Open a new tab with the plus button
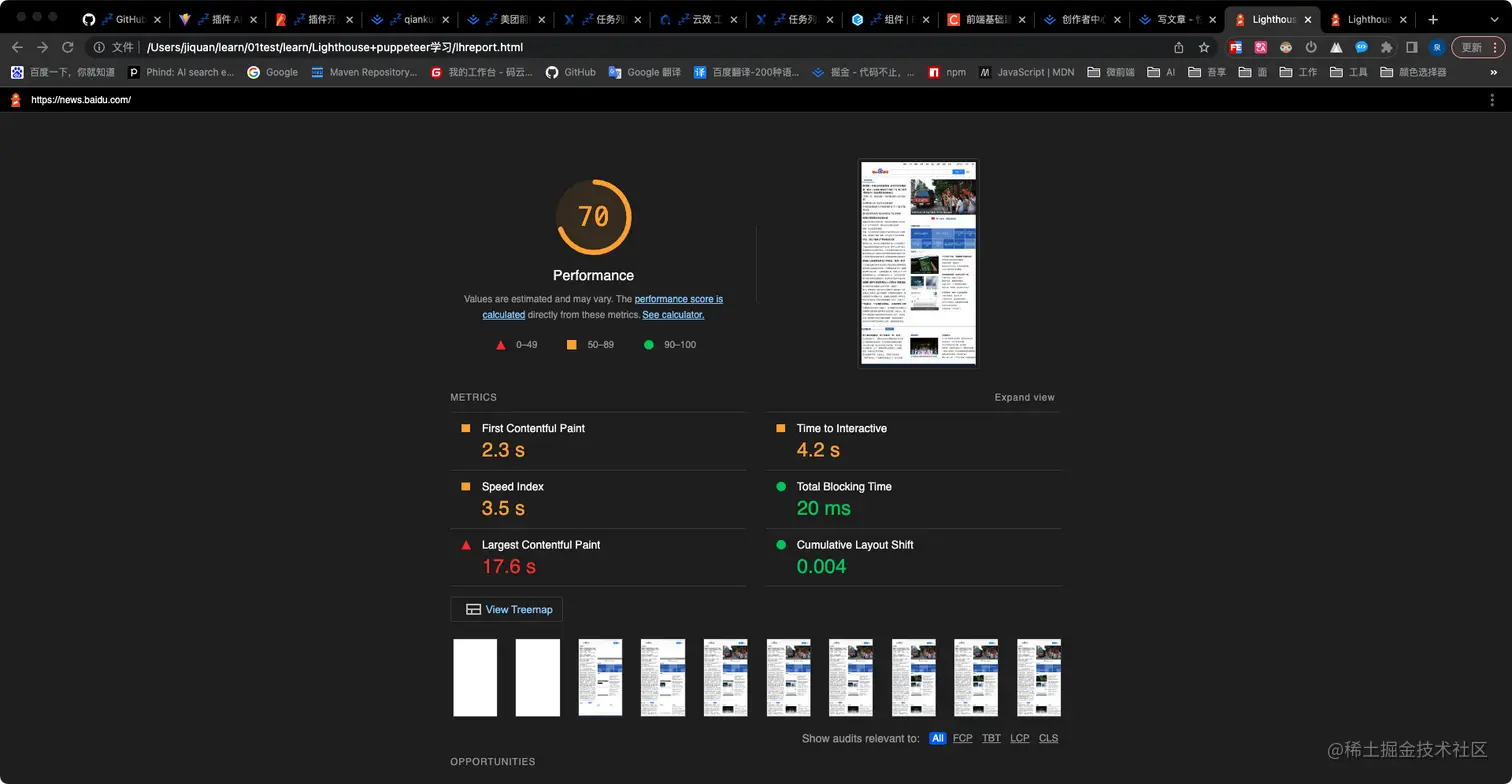1512x784 pixels. [1433, 19]
